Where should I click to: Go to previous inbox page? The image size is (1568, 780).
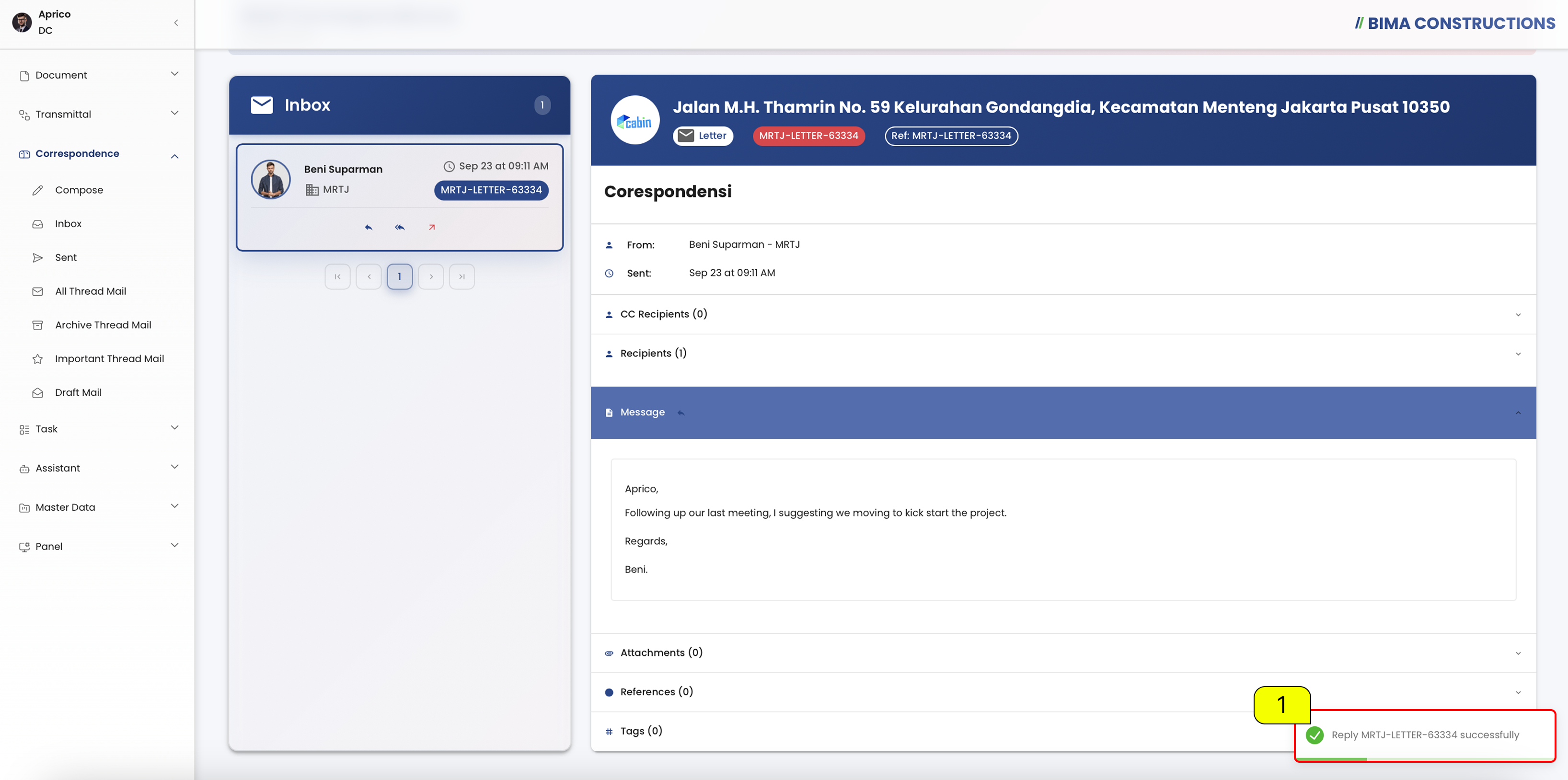pyautogui.click(x=369, y=277)
